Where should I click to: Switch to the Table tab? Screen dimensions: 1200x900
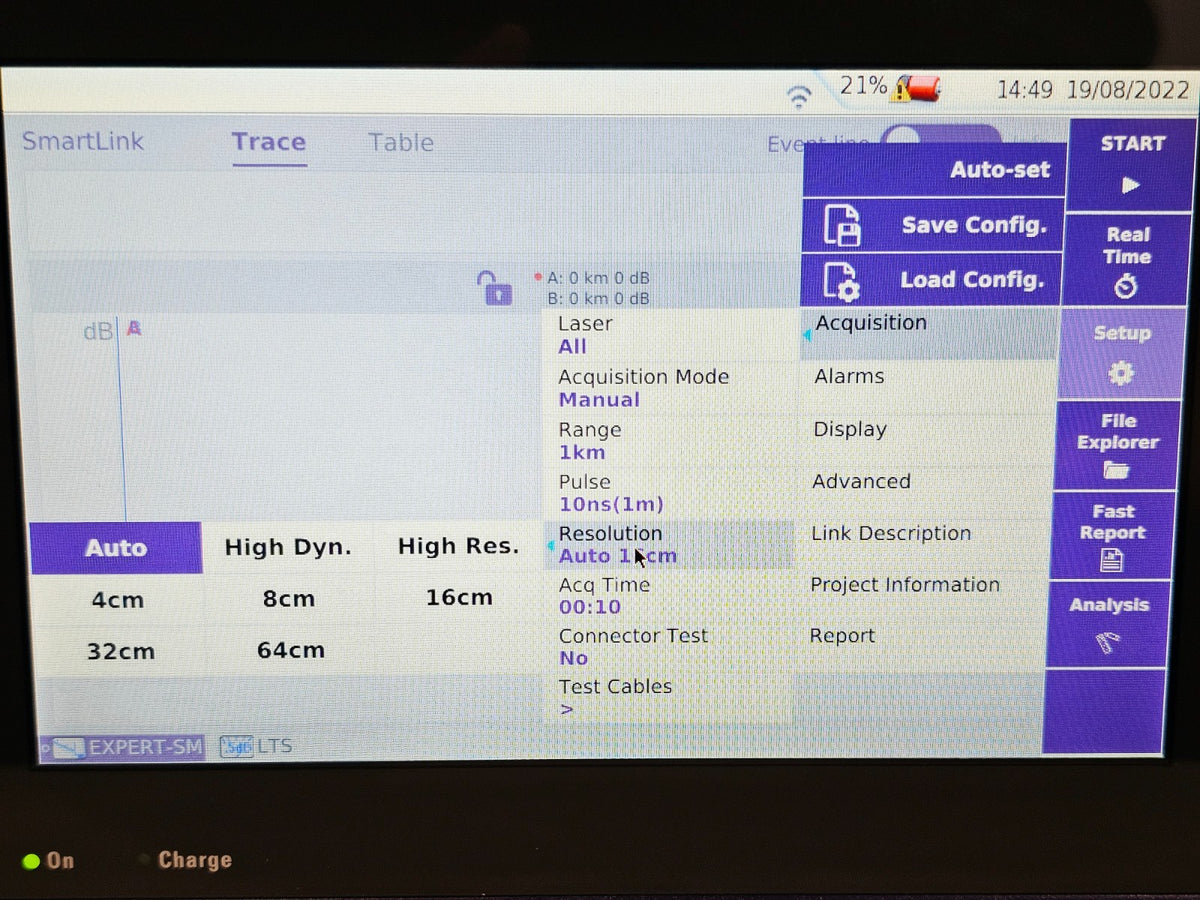point(401,142)
